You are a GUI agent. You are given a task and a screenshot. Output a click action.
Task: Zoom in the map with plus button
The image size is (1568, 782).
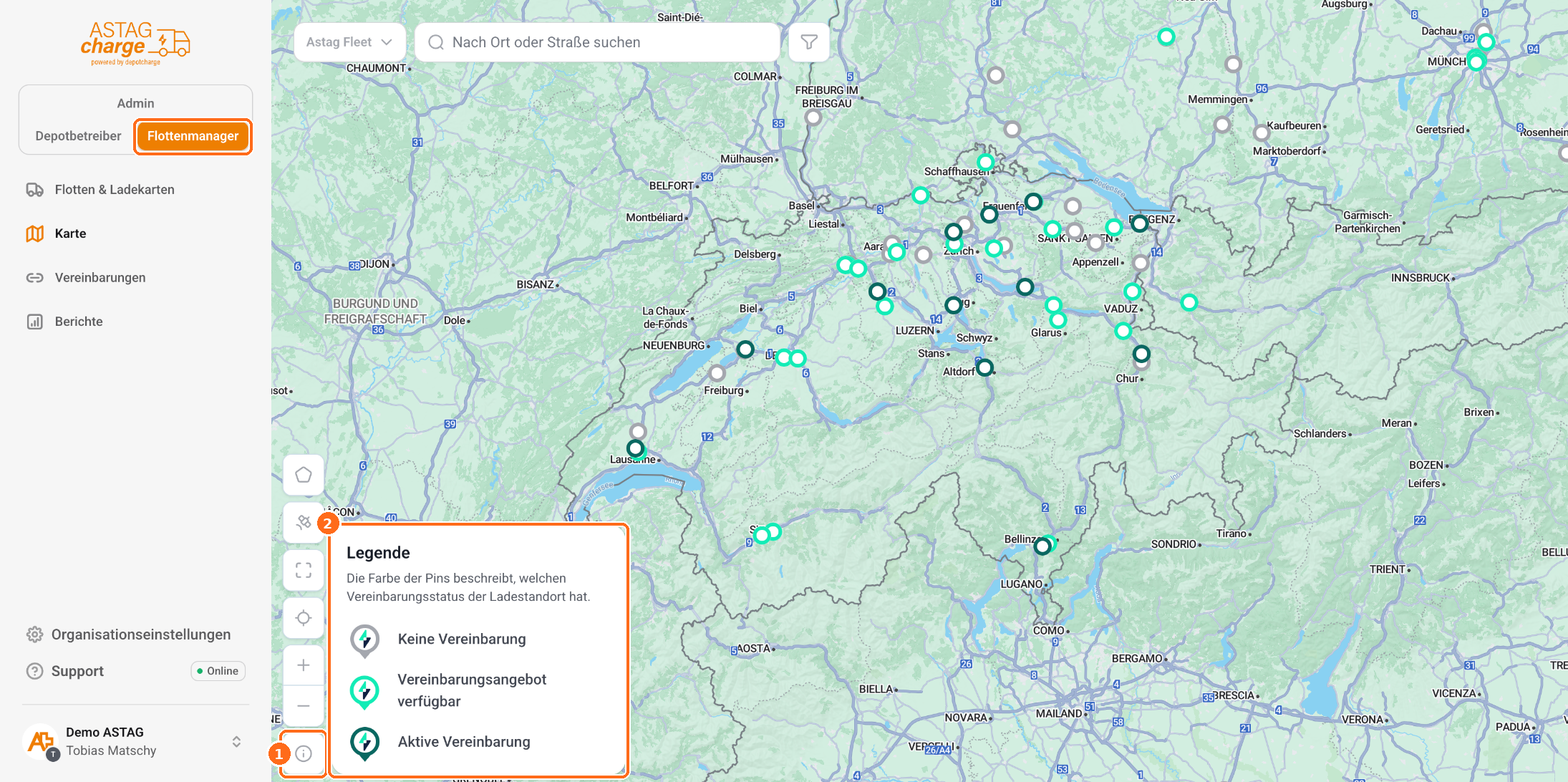click(x=304, y=665)
